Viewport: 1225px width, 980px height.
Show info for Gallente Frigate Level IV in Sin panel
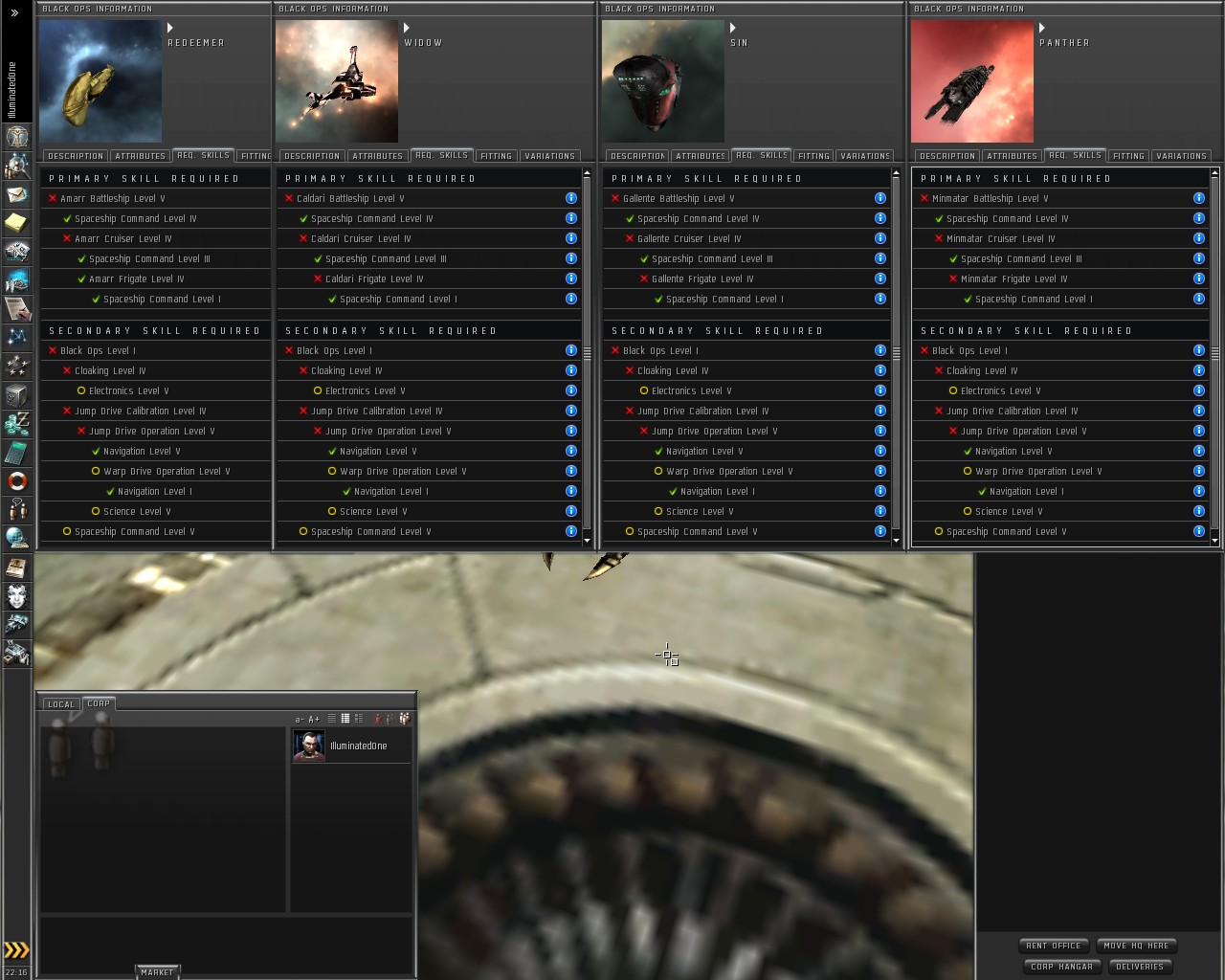tap(880, 278)
